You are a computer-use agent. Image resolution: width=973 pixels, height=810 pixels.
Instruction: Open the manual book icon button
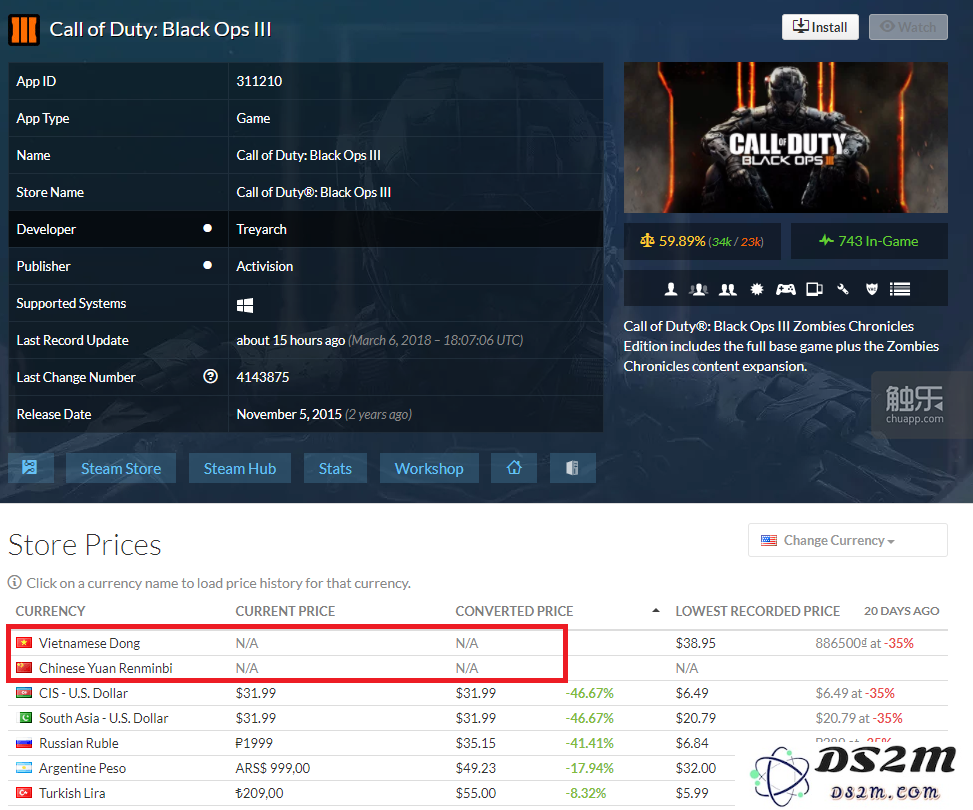click(572, 467)
